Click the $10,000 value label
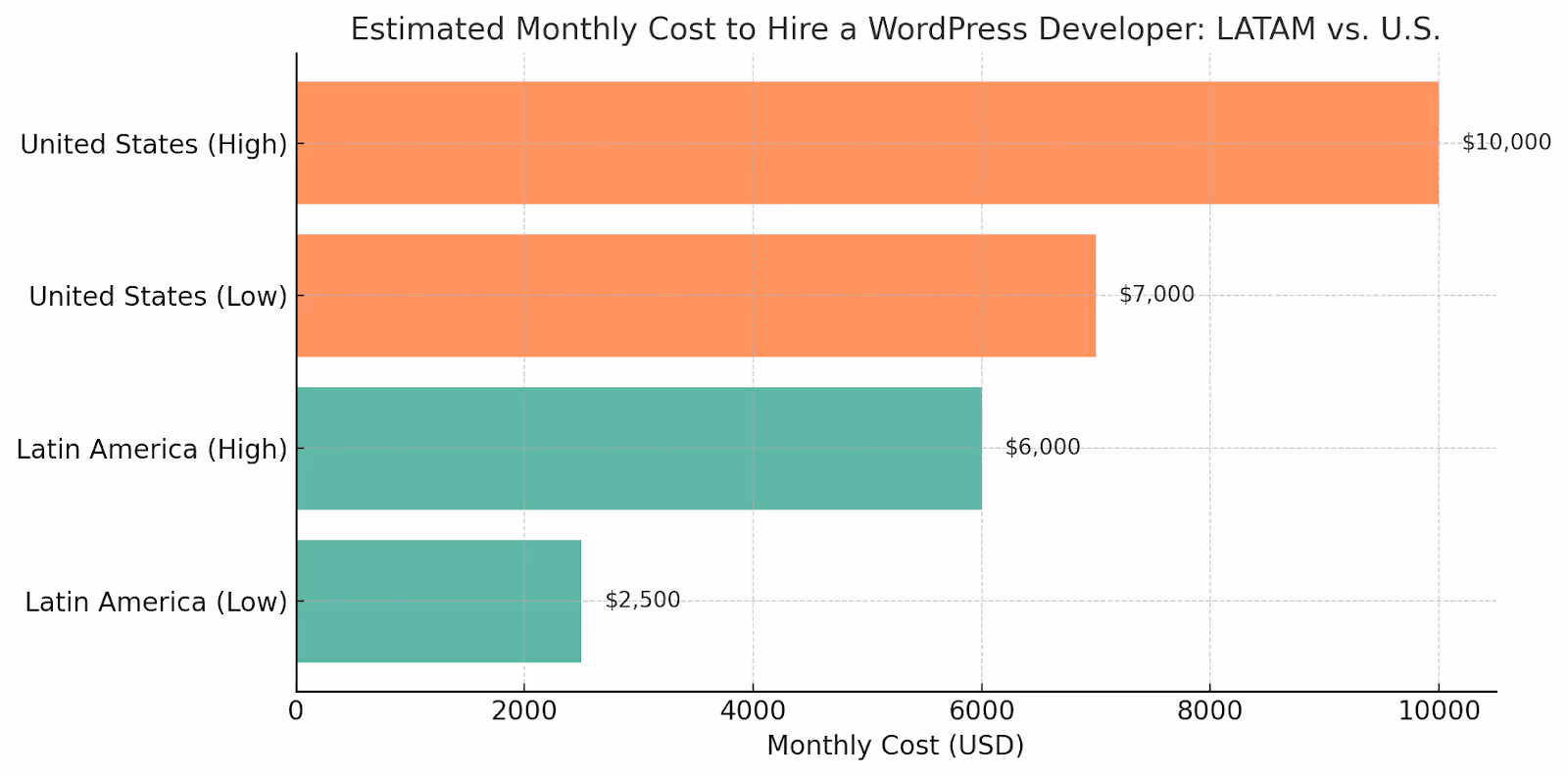 [x=1506, y=142]
